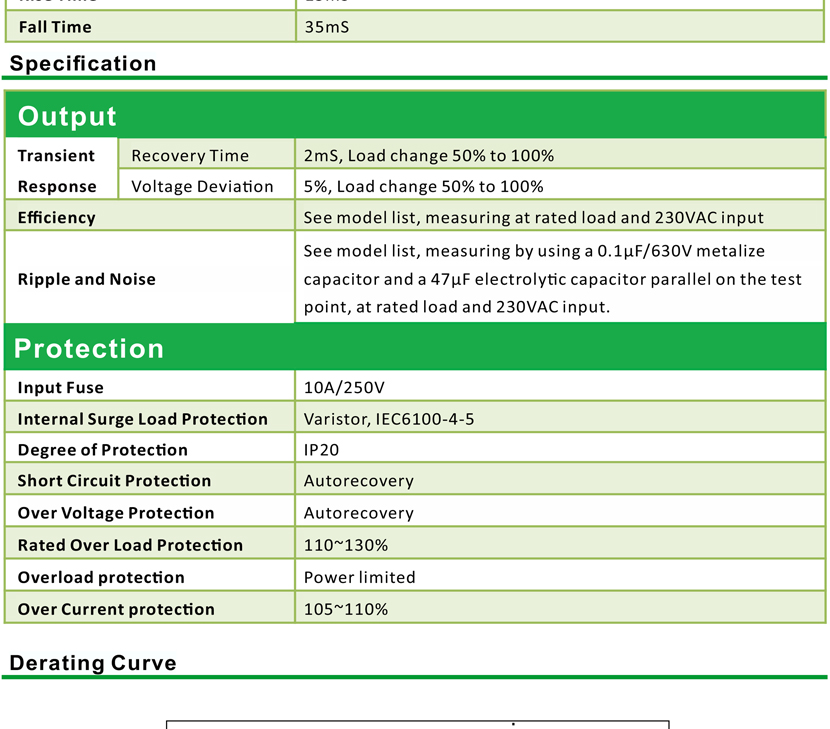Select the "Transient" word in the Output table
830x729 pixels.
[x=56, y=156]
